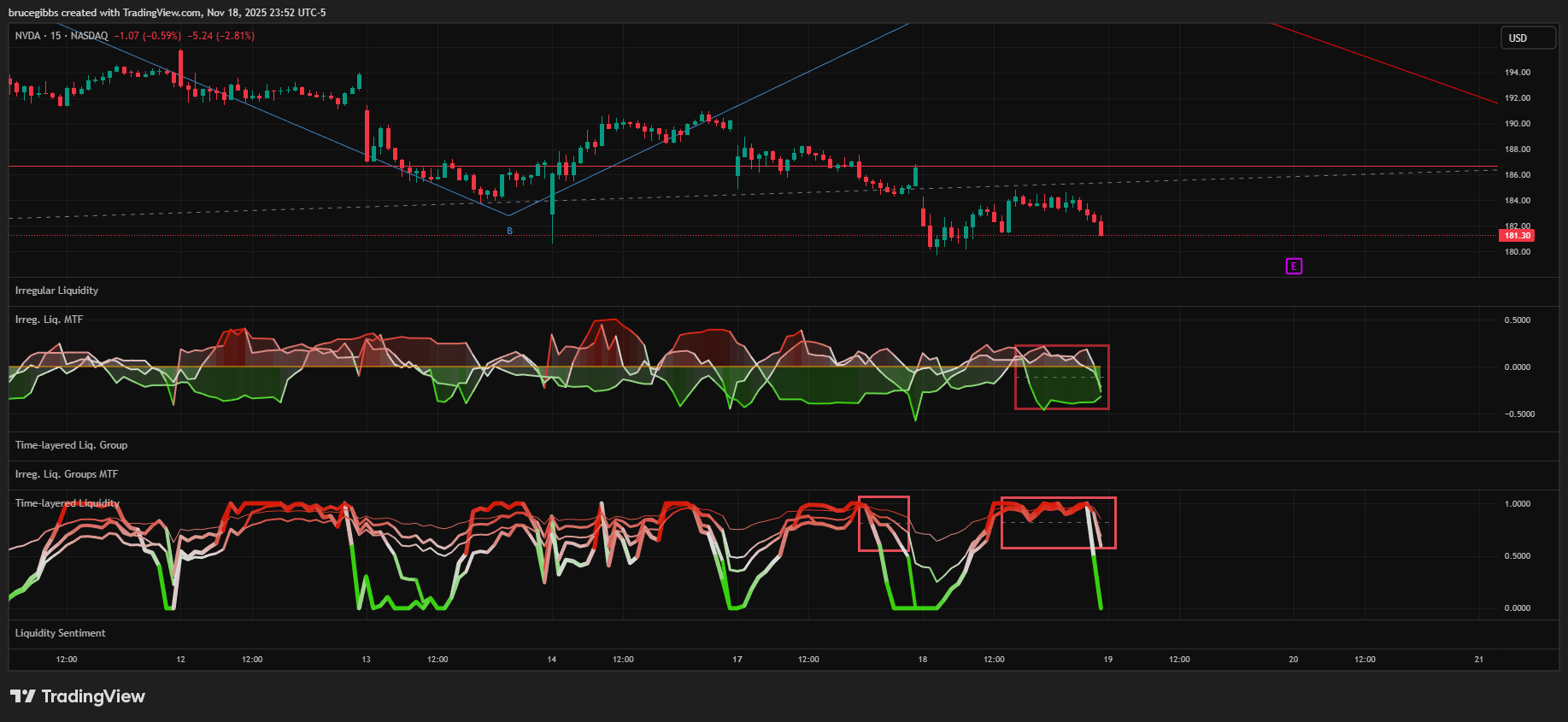
Task: Expand the Irreg. Liq. Groups MTF pane
Action: [x=67, y=474]
